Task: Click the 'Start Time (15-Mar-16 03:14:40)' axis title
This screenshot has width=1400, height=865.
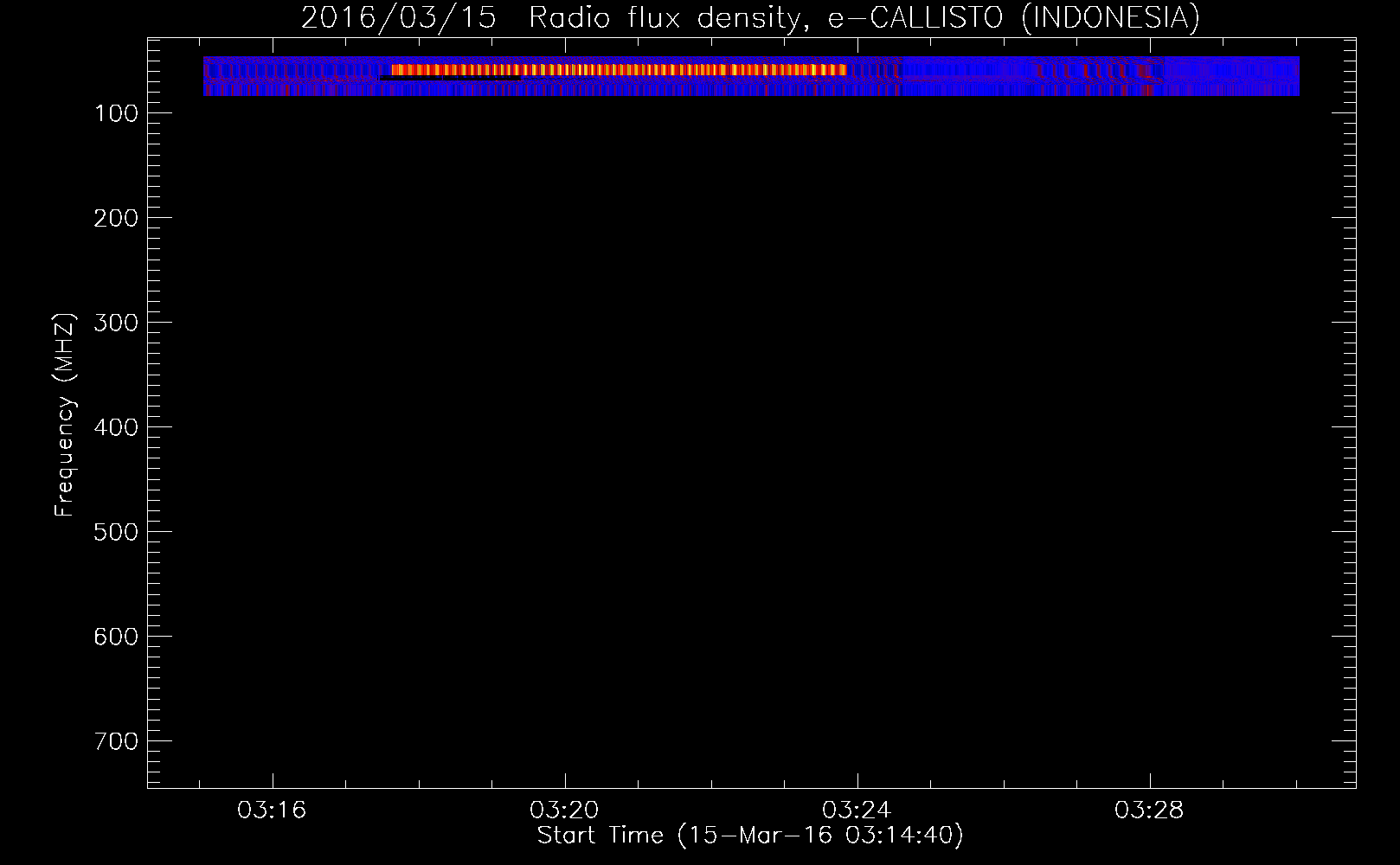Action: [750, 836]
